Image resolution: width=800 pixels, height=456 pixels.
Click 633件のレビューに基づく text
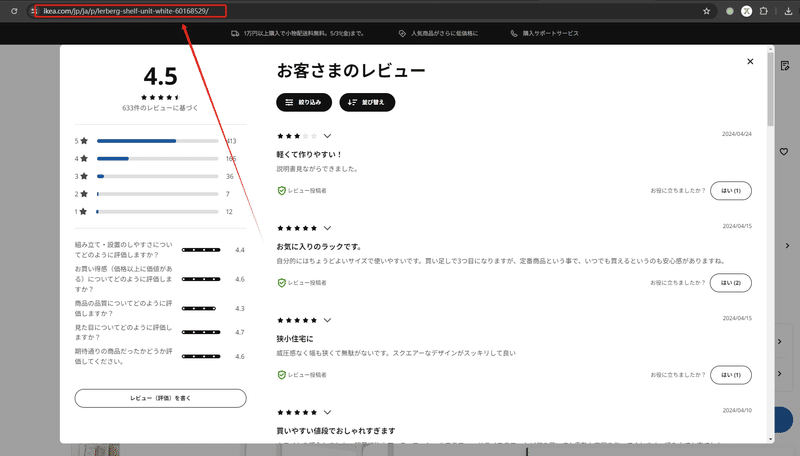[160, 108]
